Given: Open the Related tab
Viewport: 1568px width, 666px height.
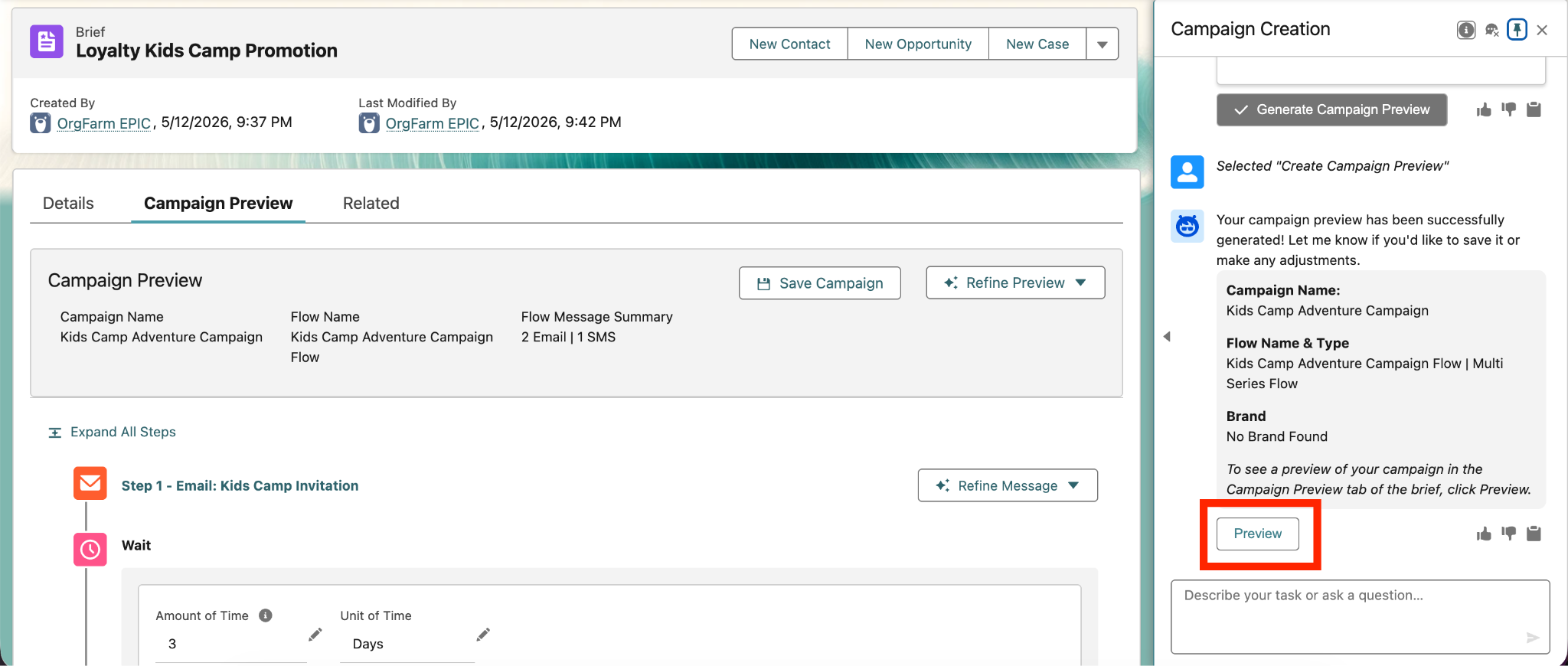Looking at the screenshot, I should pyautogui.click(x=371, y=204).
